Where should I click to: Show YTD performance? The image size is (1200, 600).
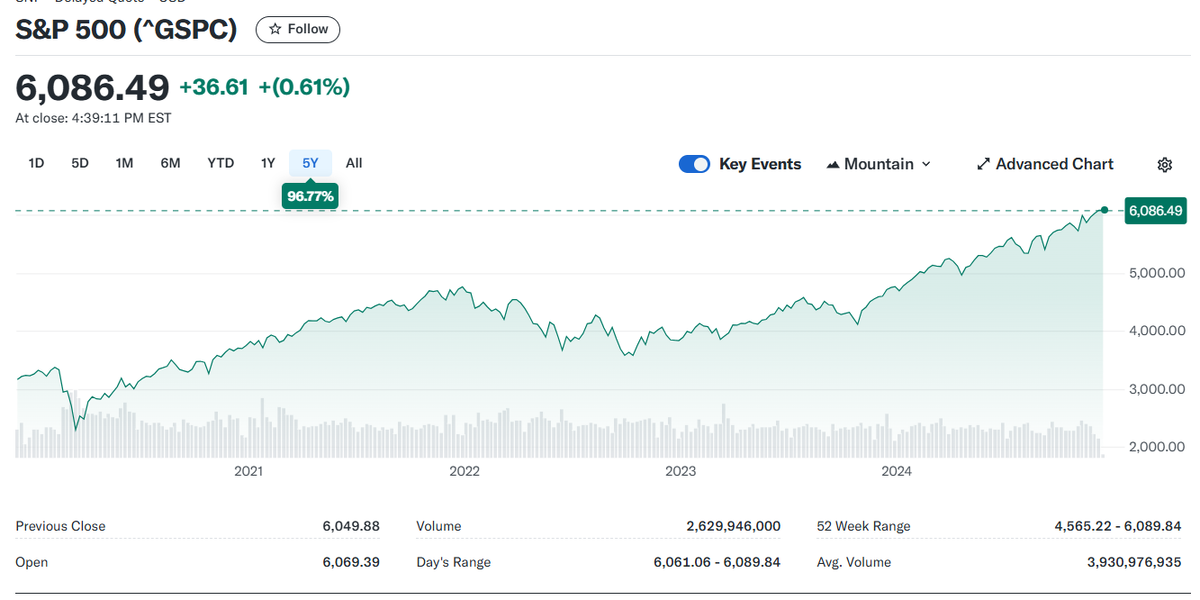pos(220,162)
